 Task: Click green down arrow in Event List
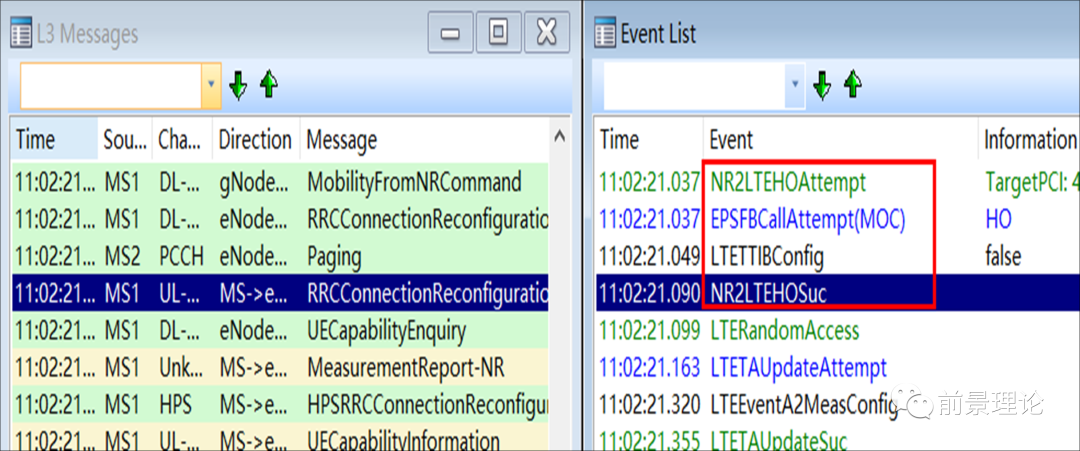(822, 86)
